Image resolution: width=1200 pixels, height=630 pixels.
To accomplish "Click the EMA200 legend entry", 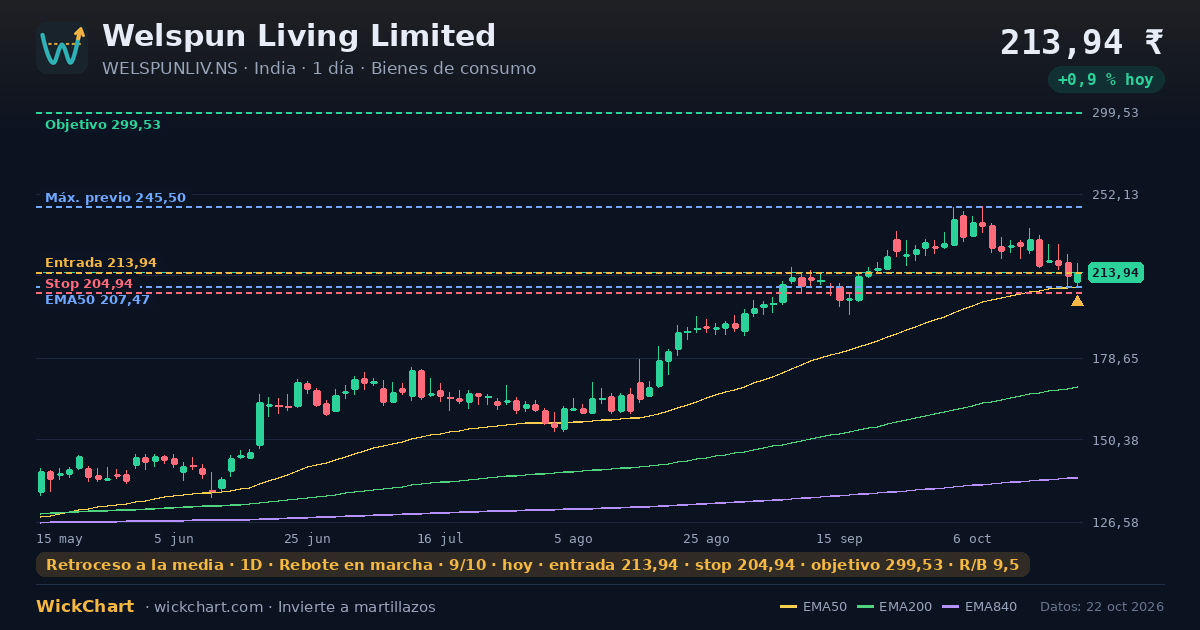I will [894, 607].
